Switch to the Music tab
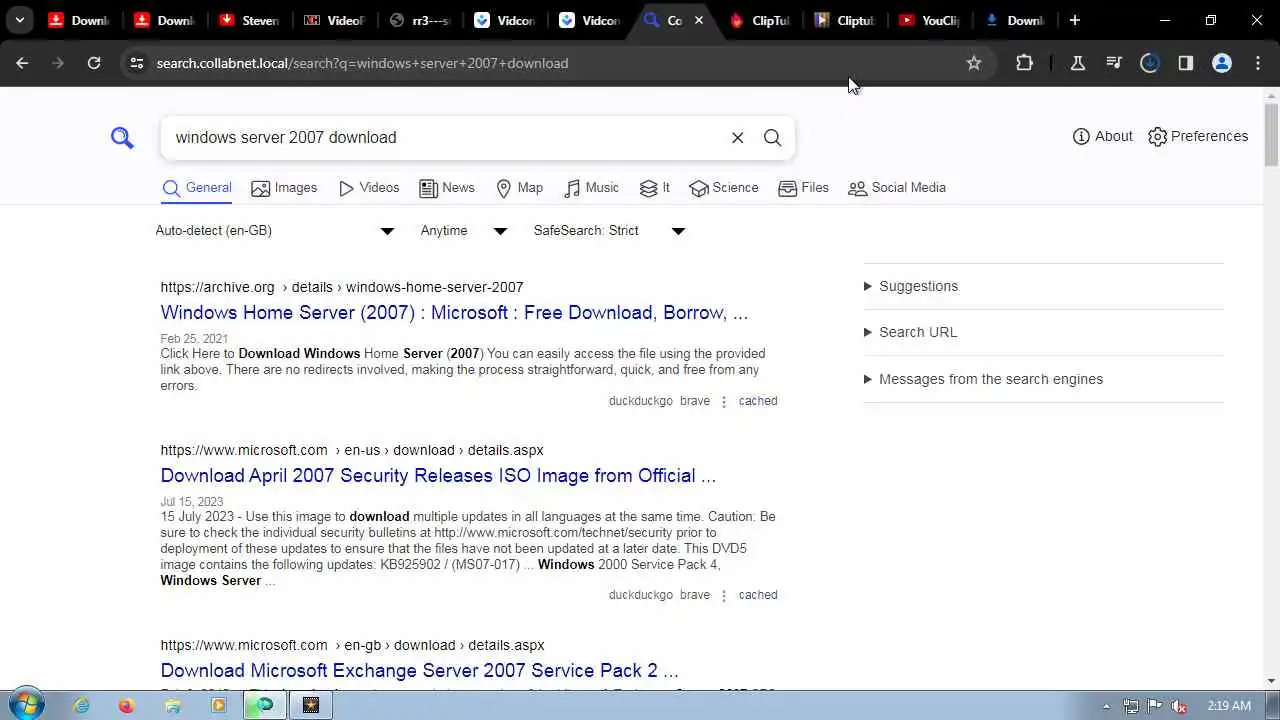Screen dimensions: 1280x720 pyautogui.click(x=591, y=188)
